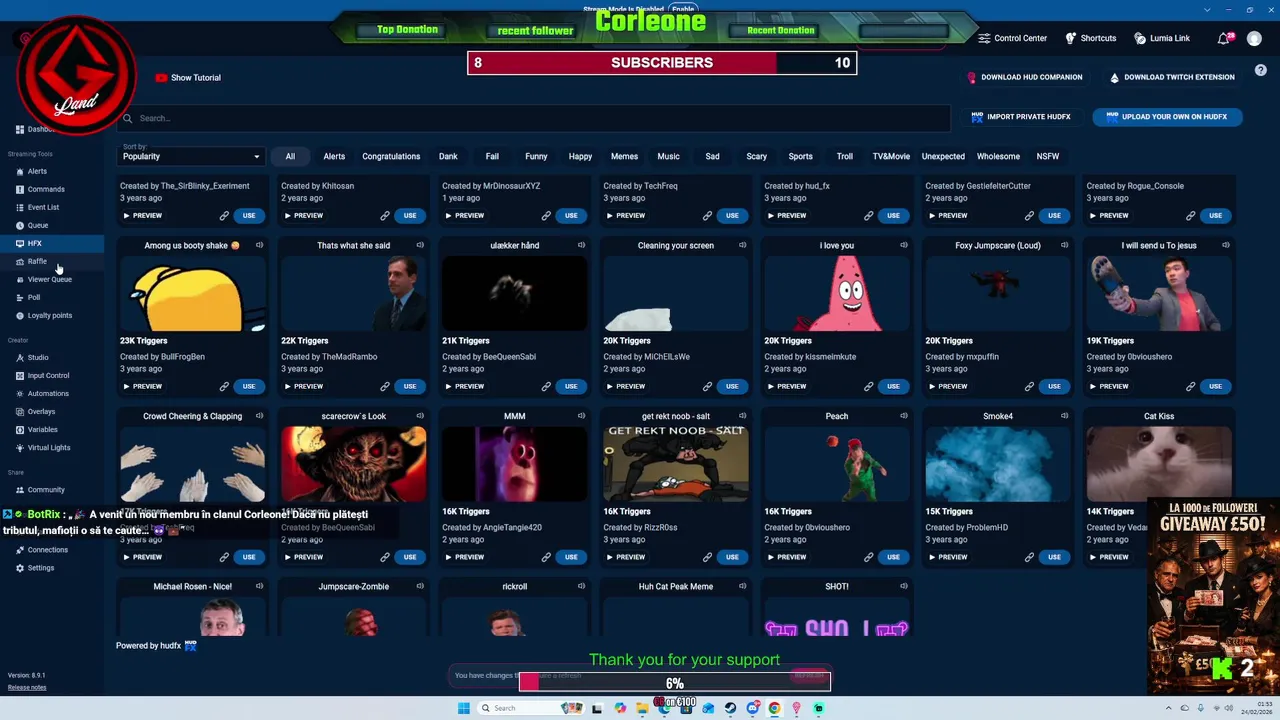The width and height of the screenshot is (1280, 720).
Task: Click Upload Your Own on HUDFX
Action: pyautogui.click(x=1167, y=117)
